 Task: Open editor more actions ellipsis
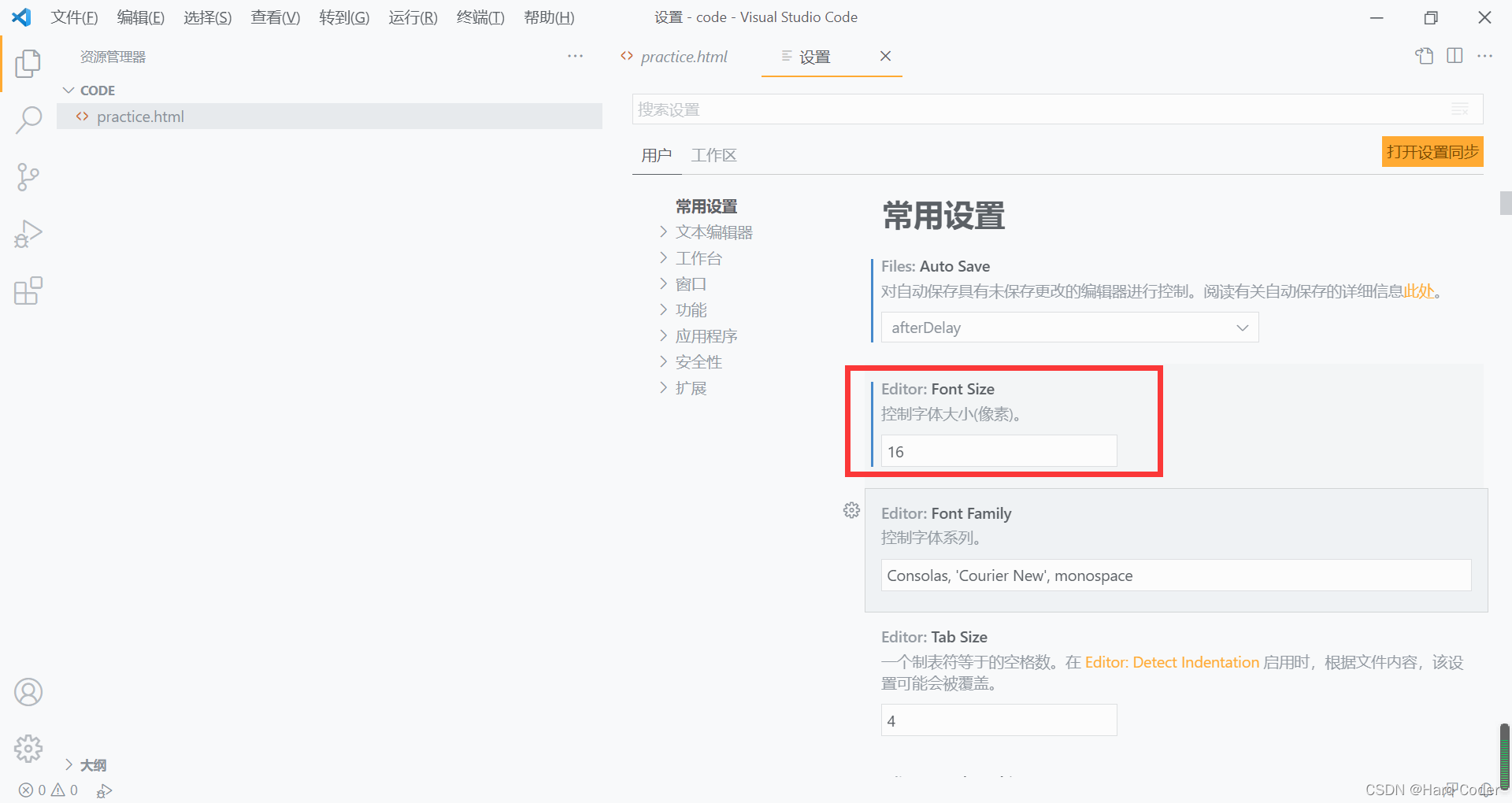[1485, 56]
